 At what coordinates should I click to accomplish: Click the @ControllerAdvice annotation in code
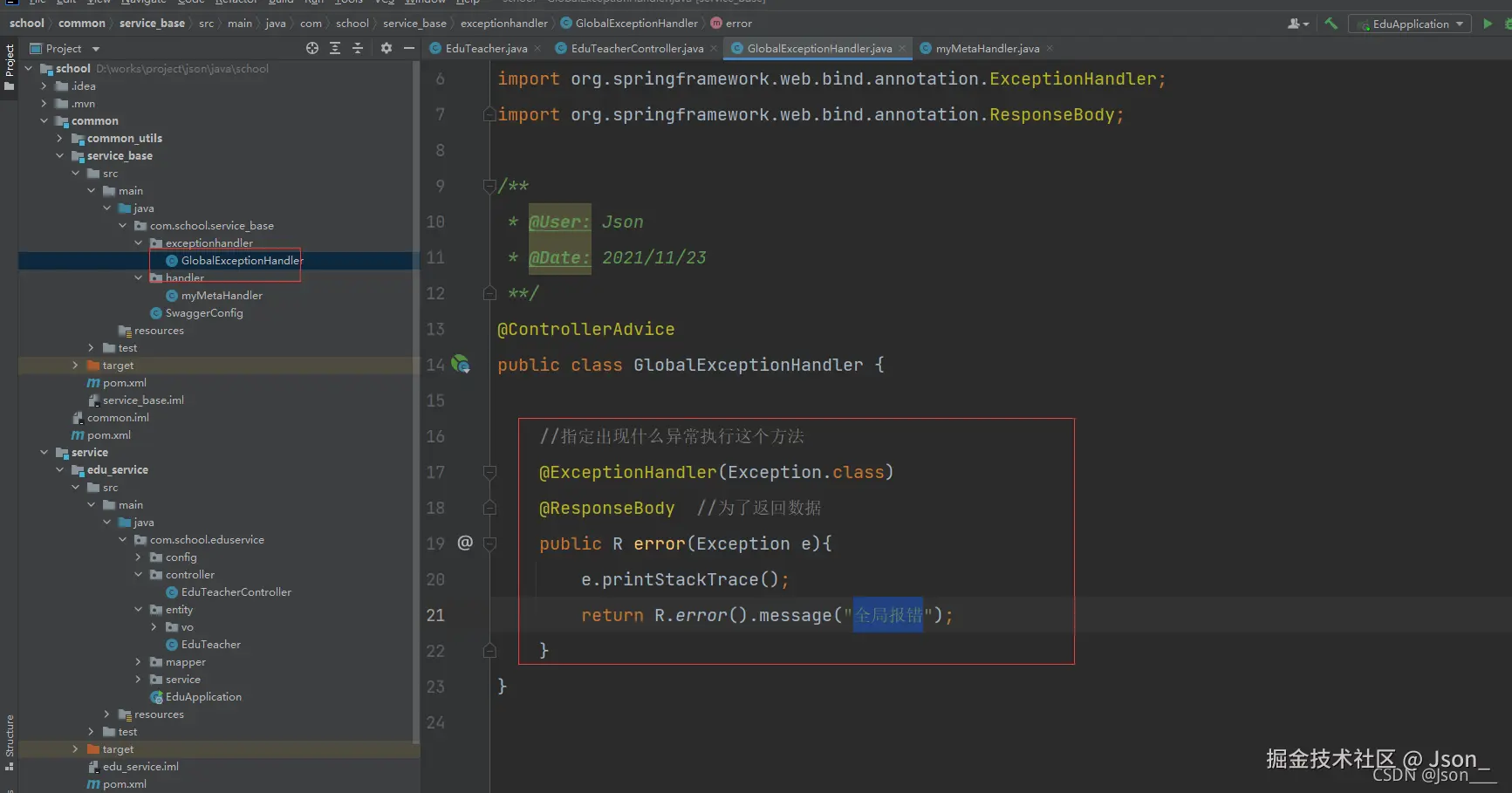[x=585, y=330]
